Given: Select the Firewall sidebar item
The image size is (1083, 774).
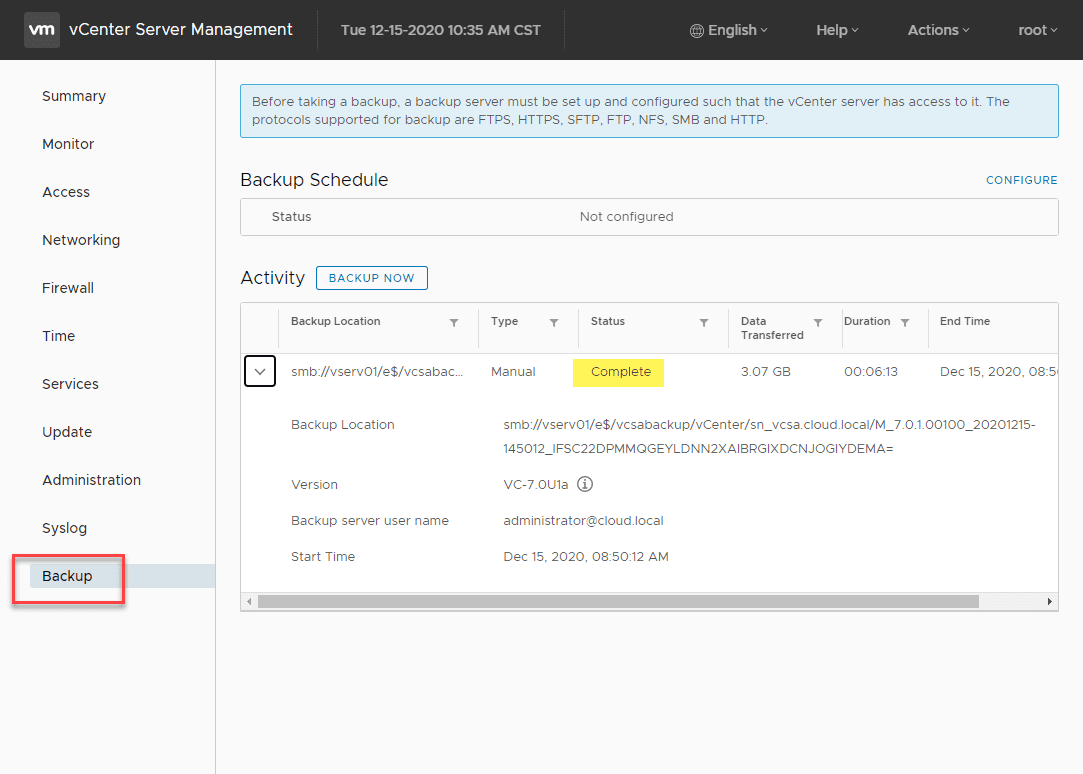Looking at the screenshot, I should coord(67,288).
